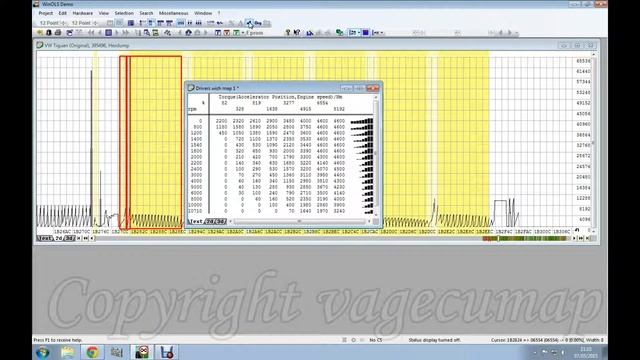640x360 pixels.
Task: Open the Window menu
Action: tap(203, 13)
